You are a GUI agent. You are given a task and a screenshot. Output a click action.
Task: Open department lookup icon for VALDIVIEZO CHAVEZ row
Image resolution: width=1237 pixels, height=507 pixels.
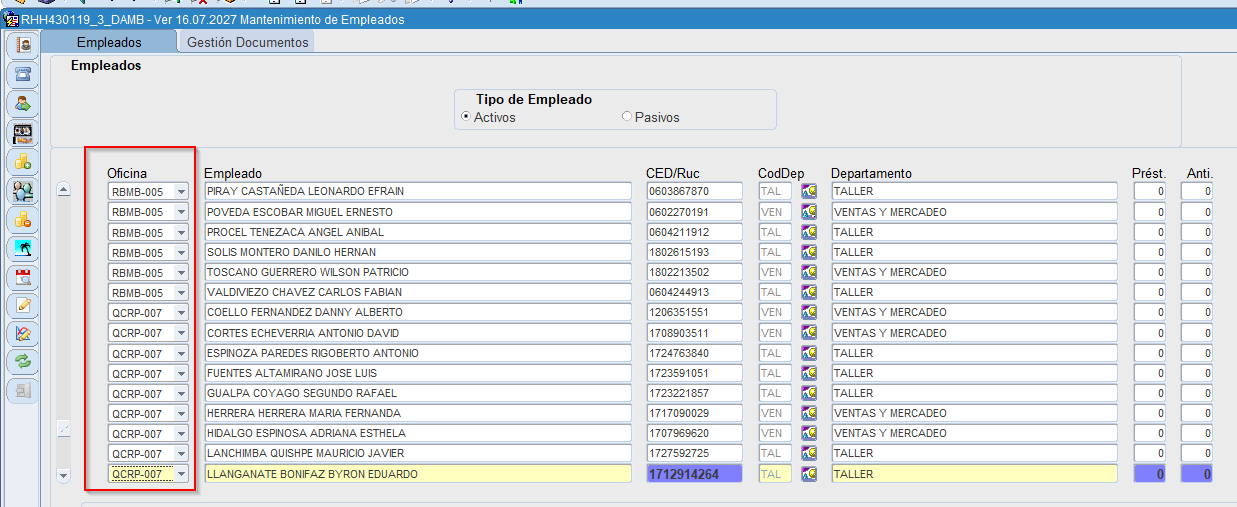(809, 292)
